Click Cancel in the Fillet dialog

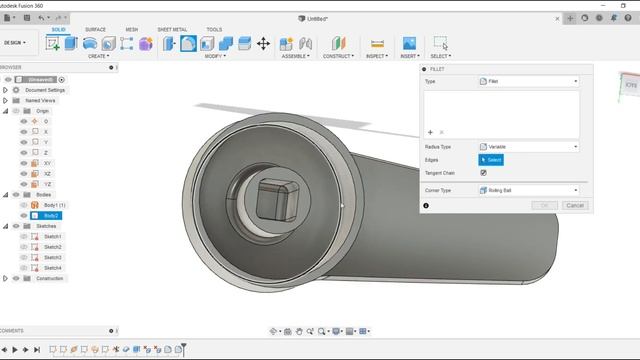[x=575, y=205]
